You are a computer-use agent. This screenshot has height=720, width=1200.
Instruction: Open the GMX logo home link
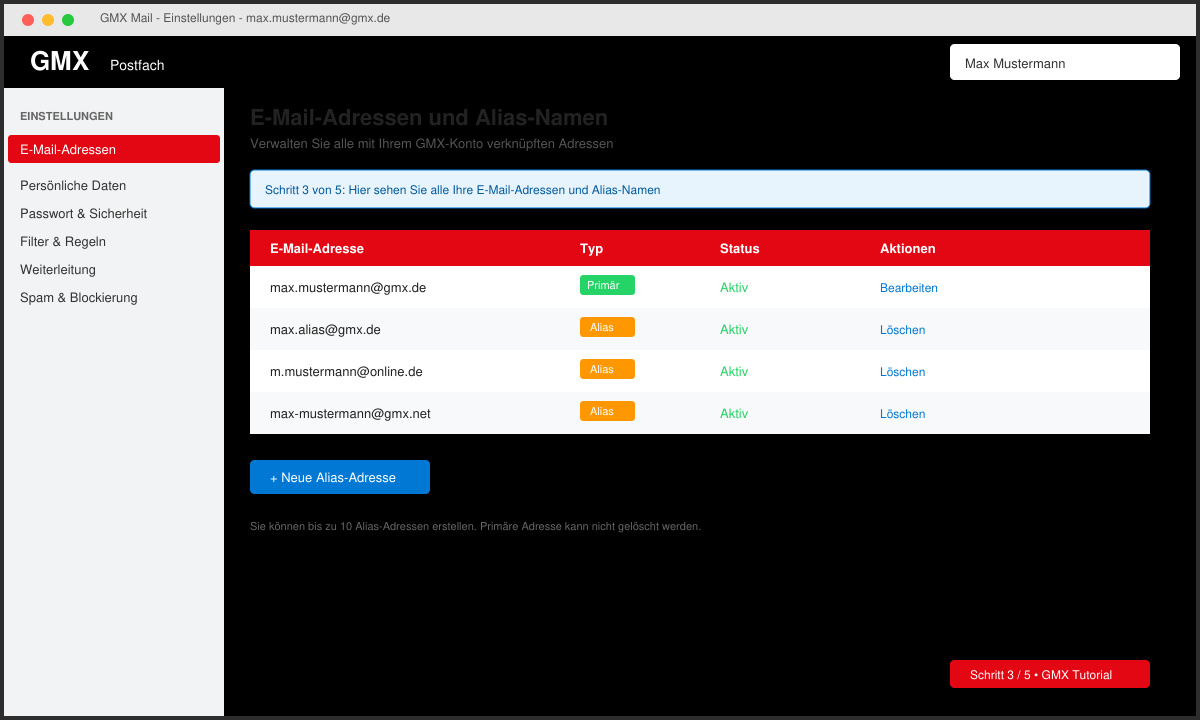(x=59, y=62)
